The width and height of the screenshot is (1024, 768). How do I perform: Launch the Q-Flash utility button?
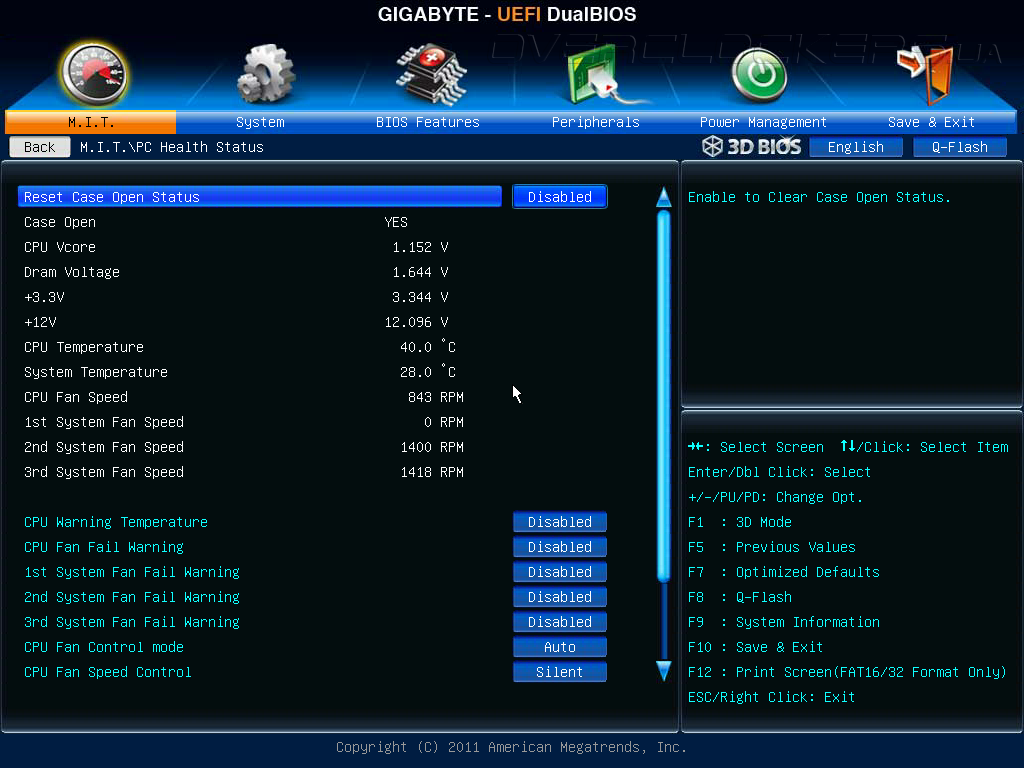tap(959, 147)
